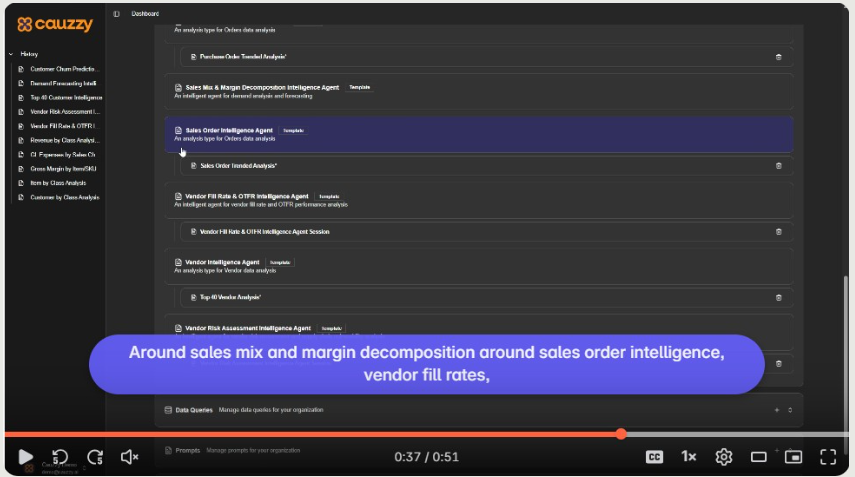The image size is (855, 477).
Task: Select Sales Order Intelligence Agent row
Action: coord(478,134)
